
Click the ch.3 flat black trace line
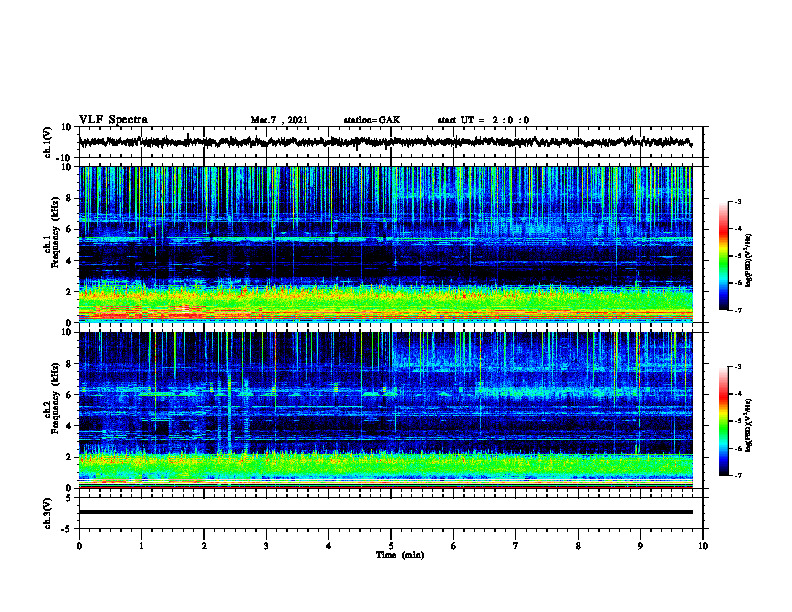click(385, 512)
